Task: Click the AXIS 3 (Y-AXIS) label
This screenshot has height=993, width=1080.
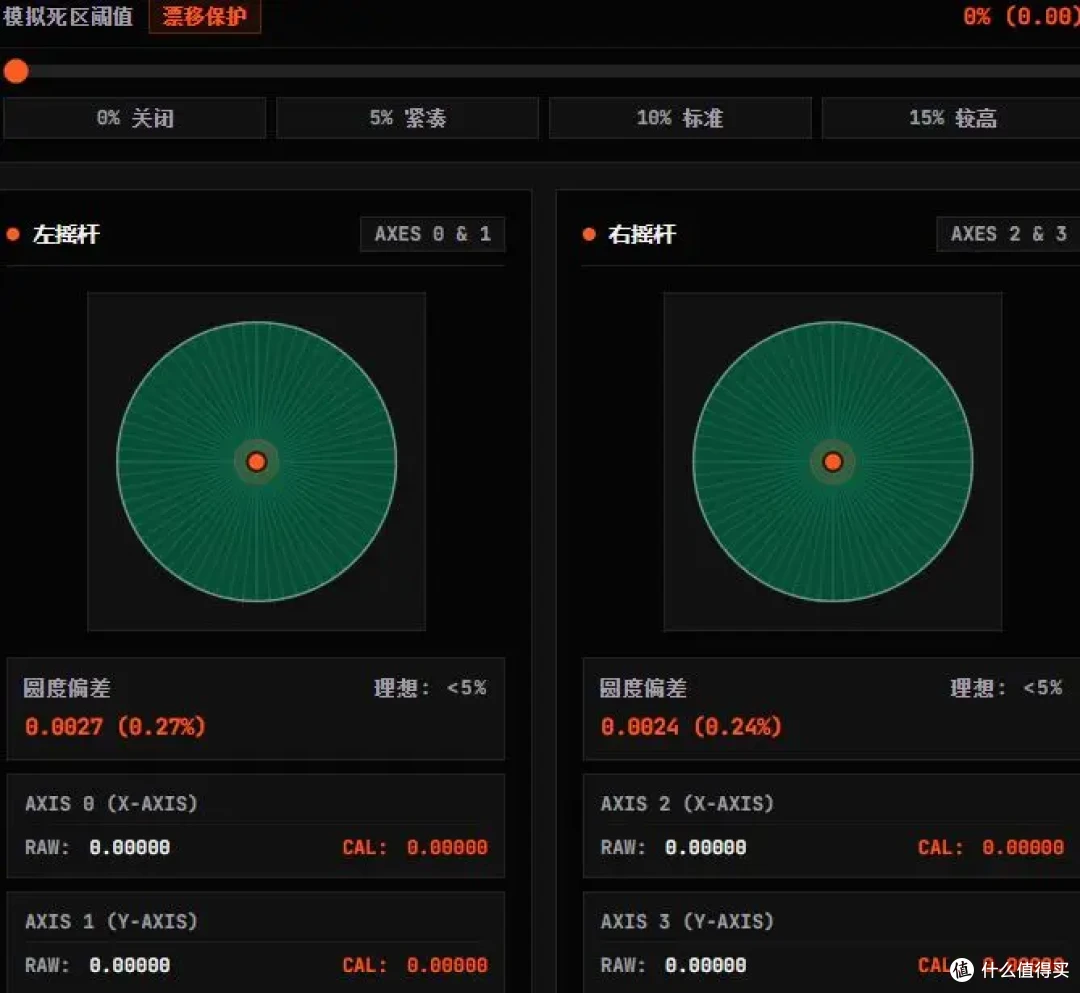Action: point(687,921)
